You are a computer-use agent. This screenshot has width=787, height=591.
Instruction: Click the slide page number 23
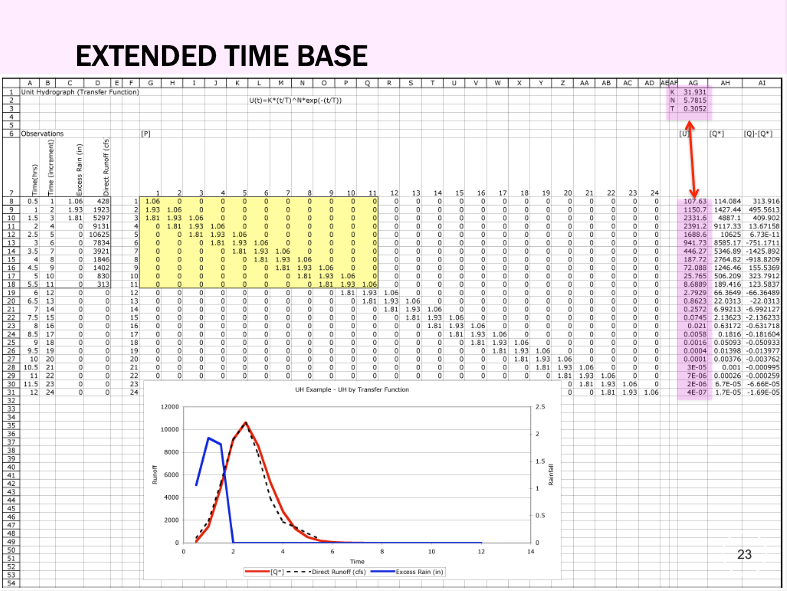(x=744, y=554)
